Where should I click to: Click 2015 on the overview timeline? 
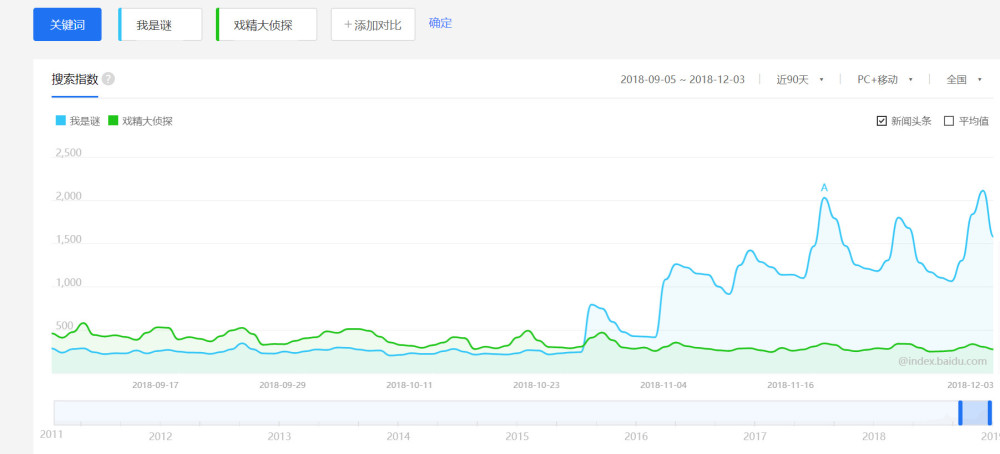517,437
